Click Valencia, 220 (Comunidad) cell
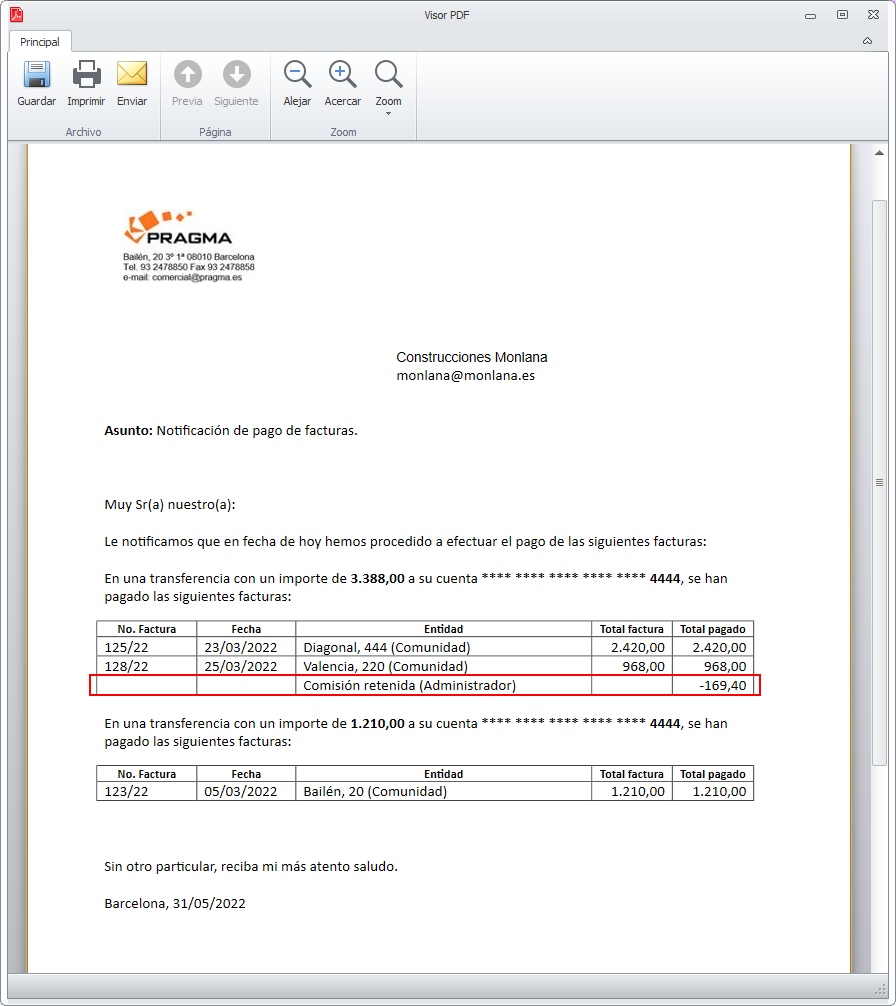Screen dimensions: 896x1006 [x=443, y=666]
